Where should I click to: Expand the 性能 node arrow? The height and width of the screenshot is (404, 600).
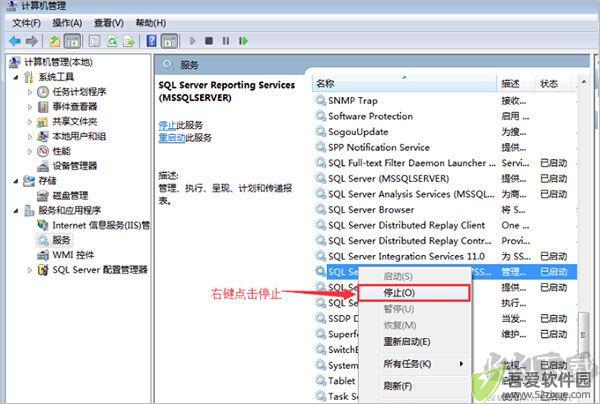tap(30, 152)
